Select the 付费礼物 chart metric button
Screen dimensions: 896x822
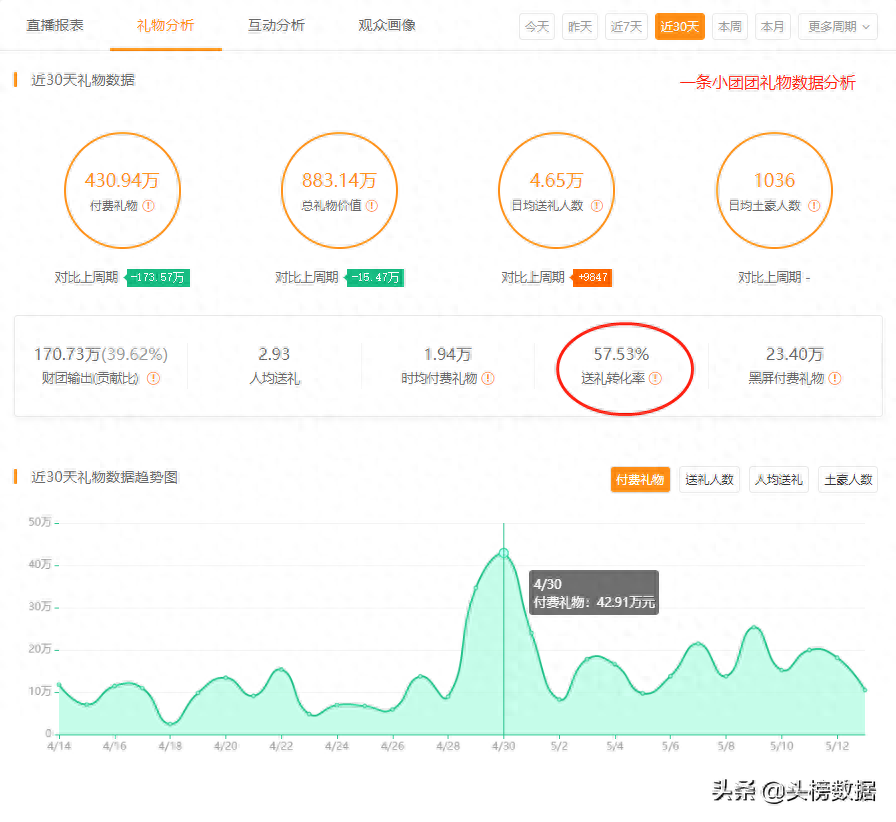click(640, 480)
